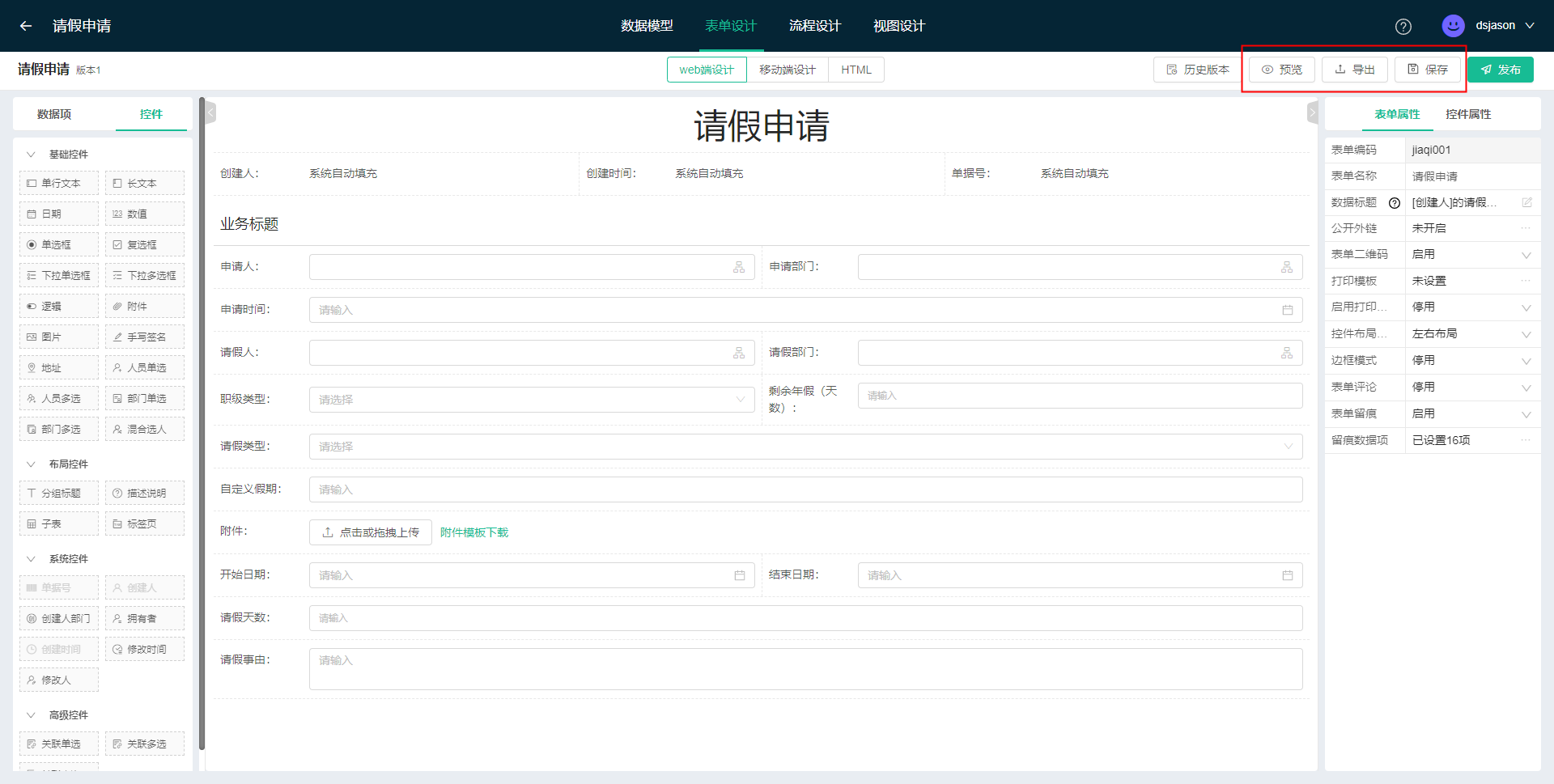1554x784 pixels.
Task: Switch to 视图设计 tab
Action: point(899,26)
